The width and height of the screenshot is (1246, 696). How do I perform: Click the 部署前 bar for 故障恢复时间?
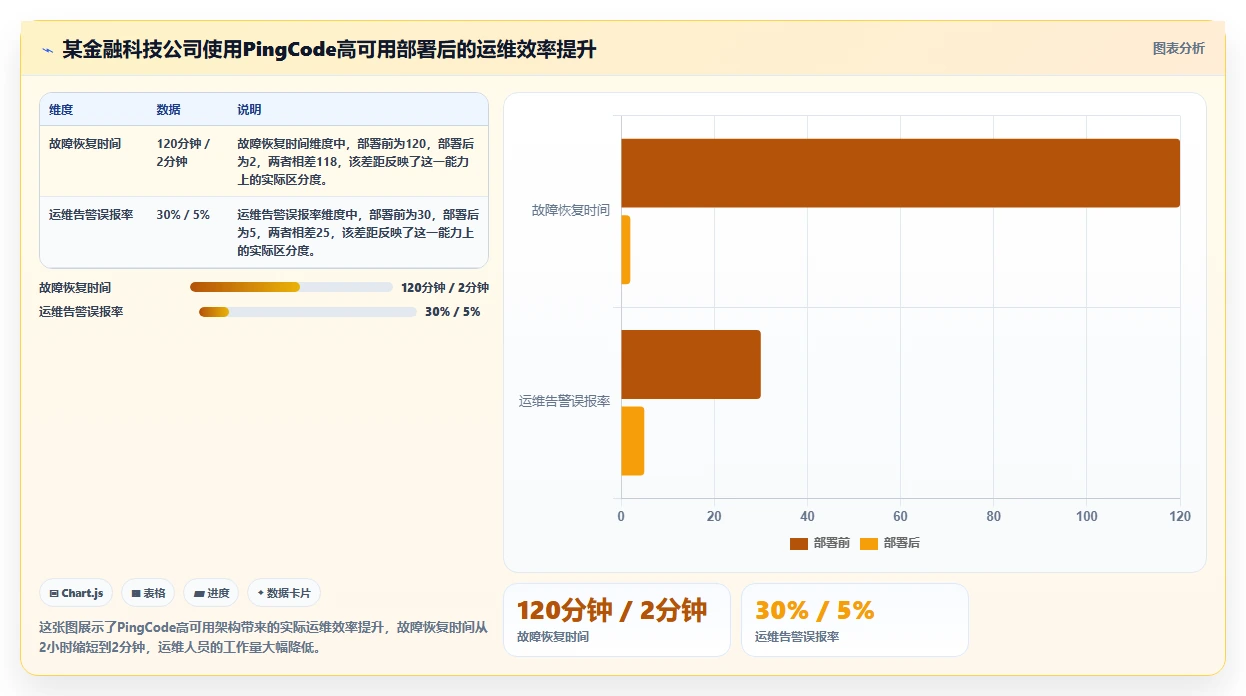900,173
